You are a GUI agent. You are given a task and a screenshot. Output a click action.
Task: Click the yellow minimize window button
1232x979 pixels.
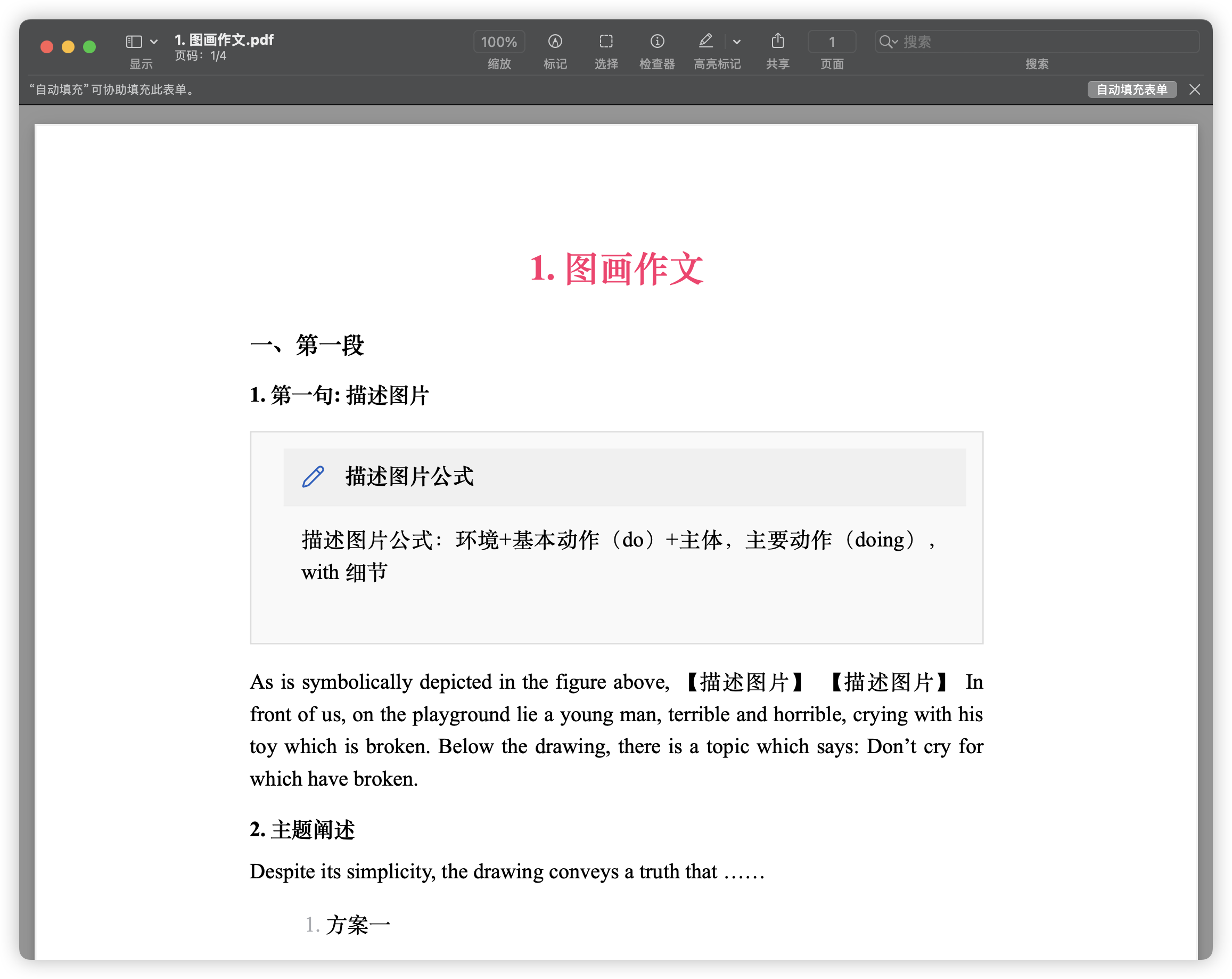point(68,47)
